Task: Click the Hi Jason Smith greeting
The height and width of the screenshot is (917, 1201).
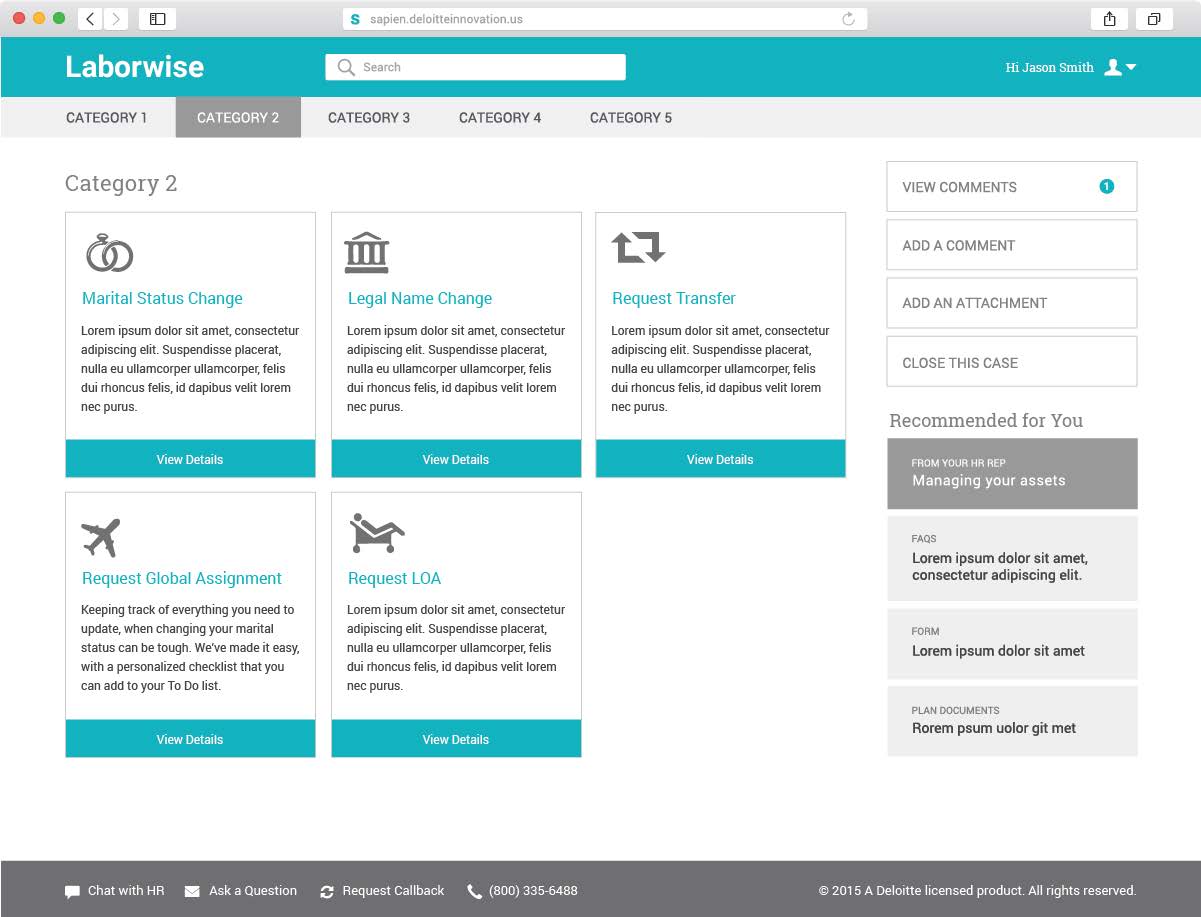Action: point(1050,68)
